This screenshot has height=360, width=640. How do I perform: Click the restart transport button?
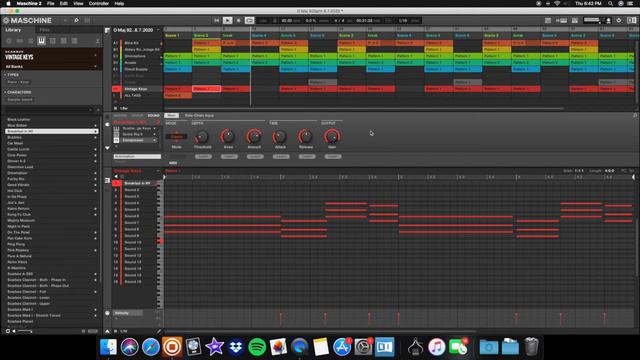coord(216,20)
